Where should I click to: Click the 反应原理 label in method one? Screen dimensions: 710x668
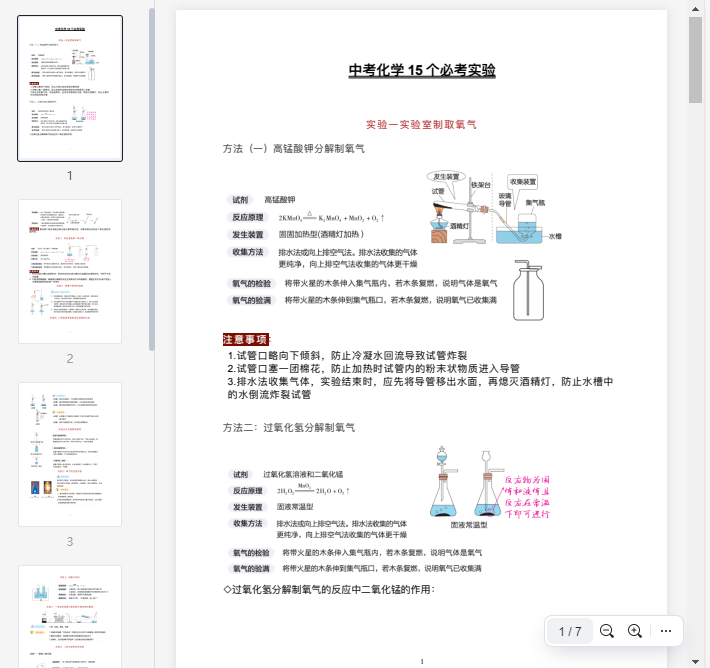tap(248, 217)
